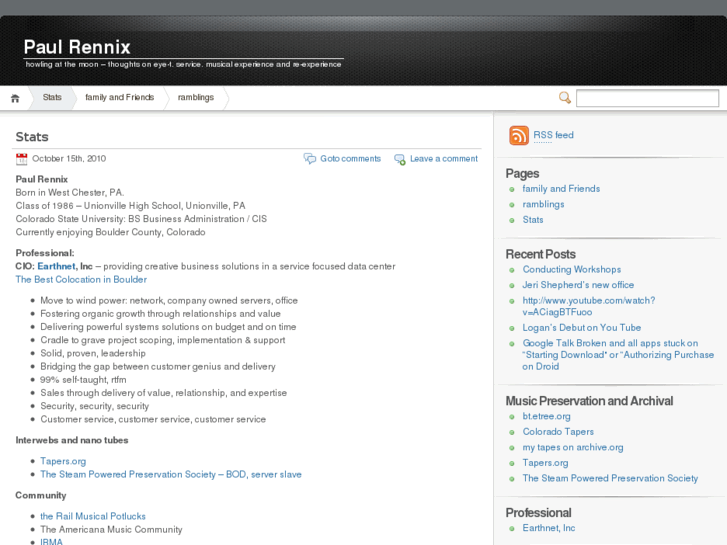This screenshot has height=545, width=727.
Task: Open family and Friends under Pages sidebar
Action: click(561, 189)
